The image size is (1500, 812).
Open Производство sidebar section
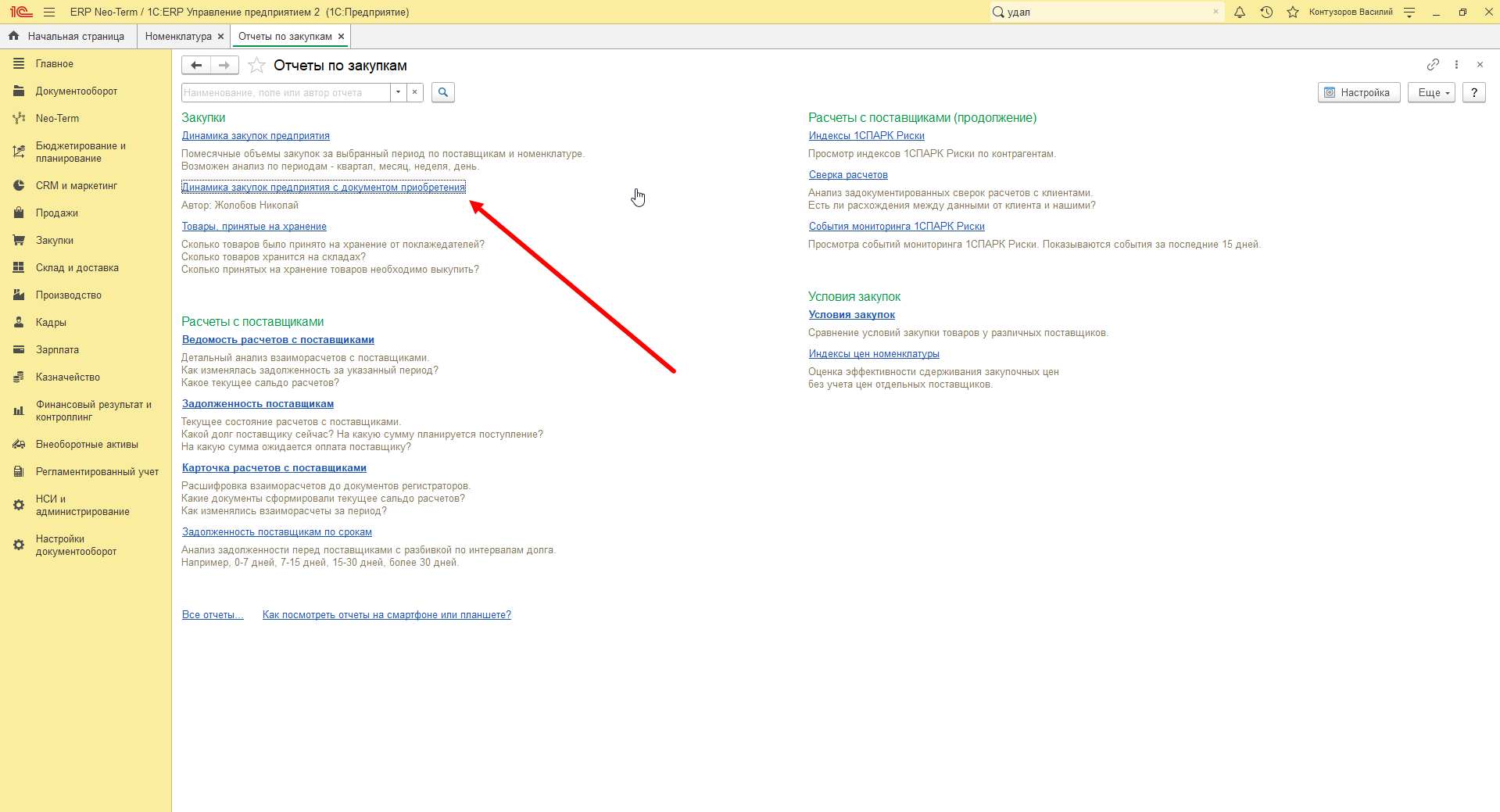pyautogui.click(x=85, y=295)
